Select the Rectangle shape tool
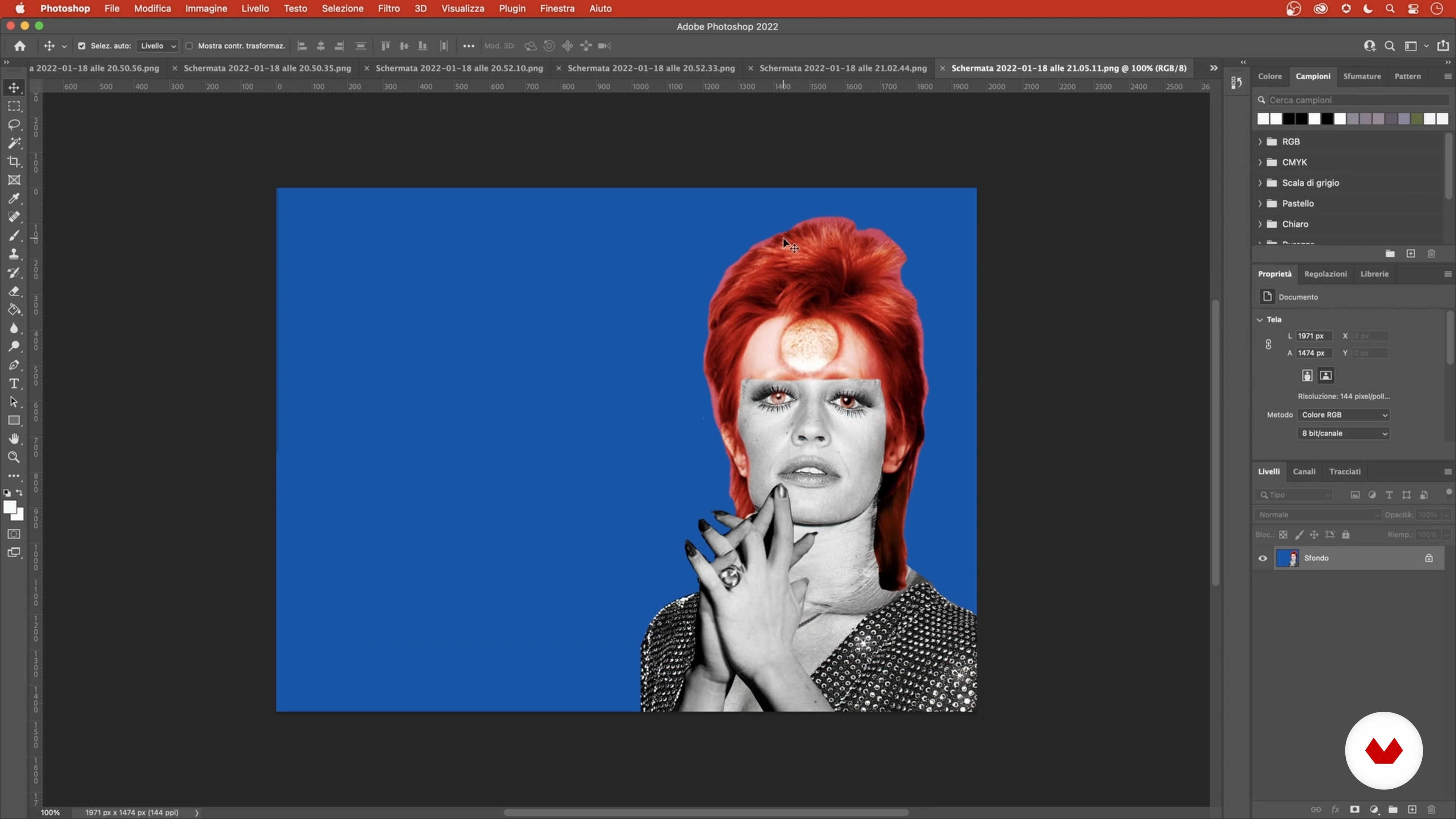This screenshot has height=819, width=1456. 14,420
